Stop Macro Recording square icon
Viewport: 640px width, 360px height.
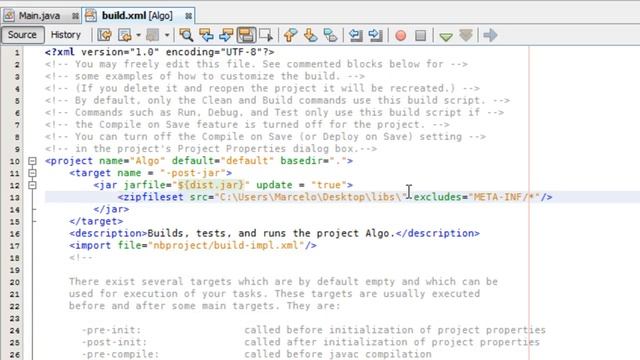pyautogui.click(x=420, y=36)
